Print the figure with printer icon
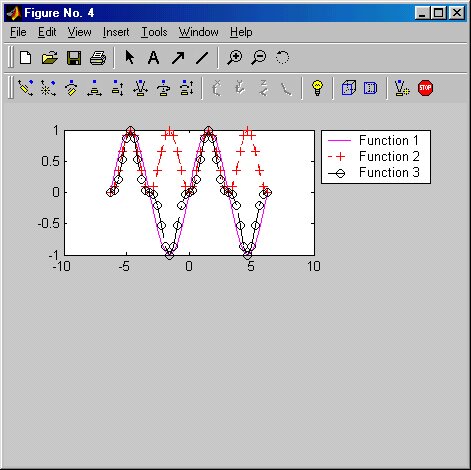471x470 pixels. (98, 58)
